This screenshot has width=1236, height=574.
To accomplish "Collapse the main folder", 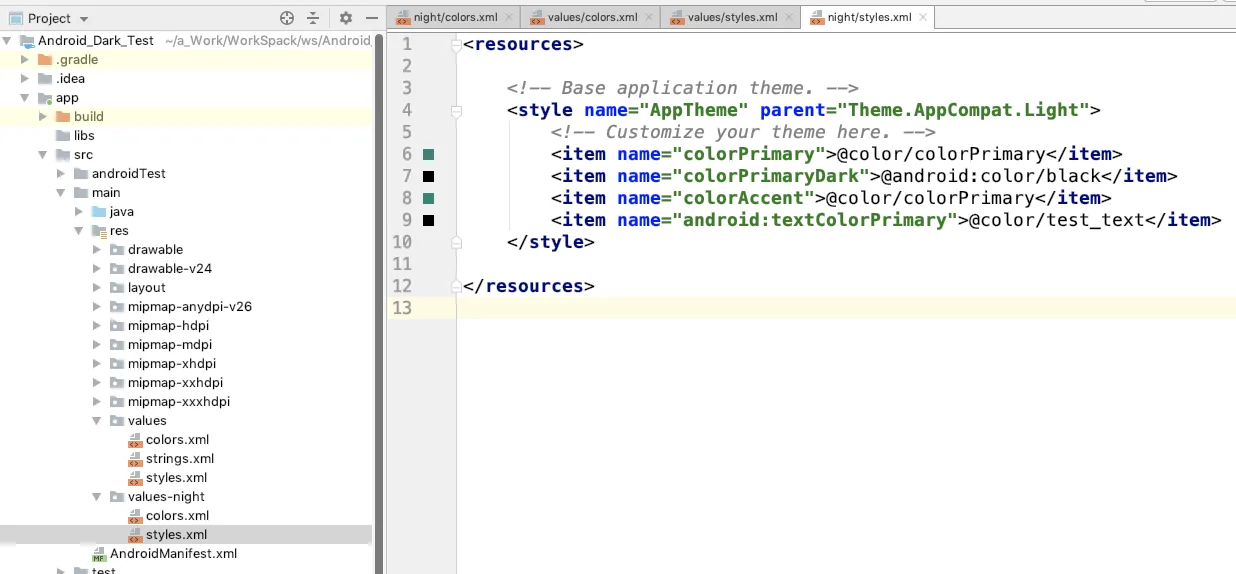I will pos(61,193).
